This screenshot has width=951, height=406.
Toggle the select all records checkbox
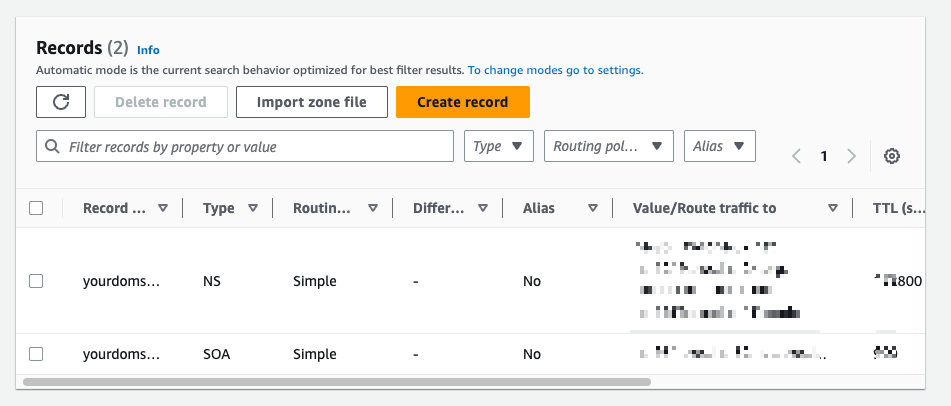pos(36,208)
